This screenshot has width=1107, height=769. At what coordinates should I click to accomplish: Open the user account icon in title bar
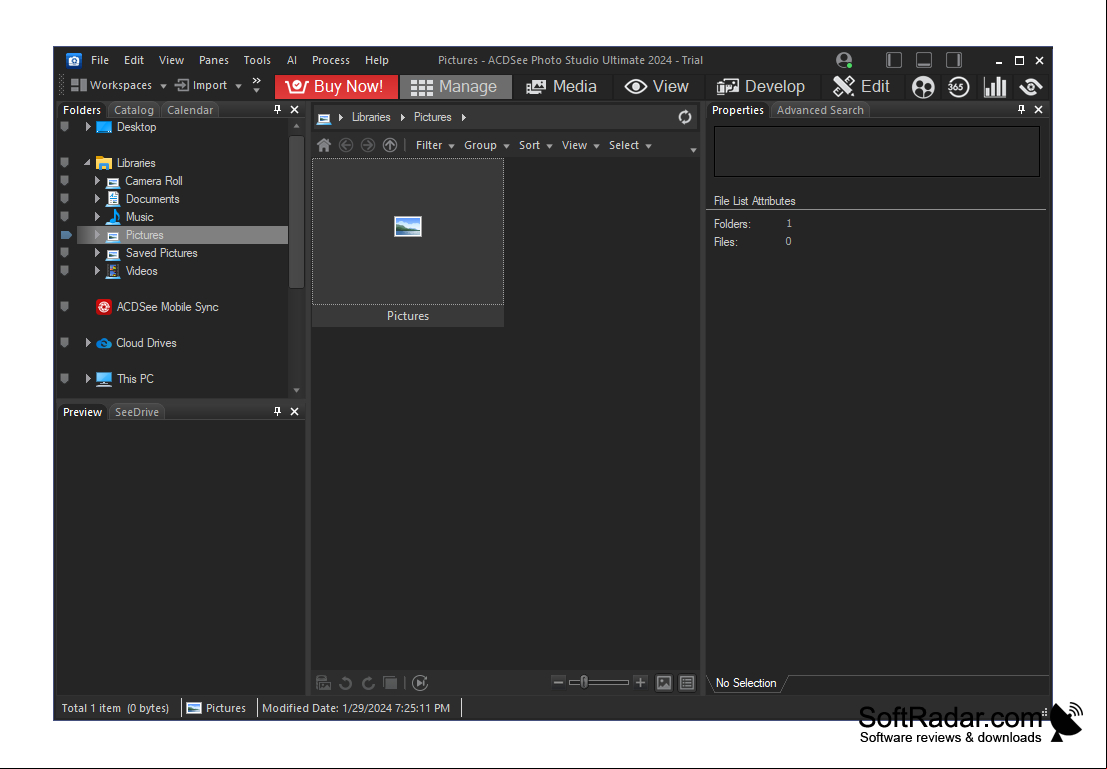pyautogui.click(x=844, y=61)
